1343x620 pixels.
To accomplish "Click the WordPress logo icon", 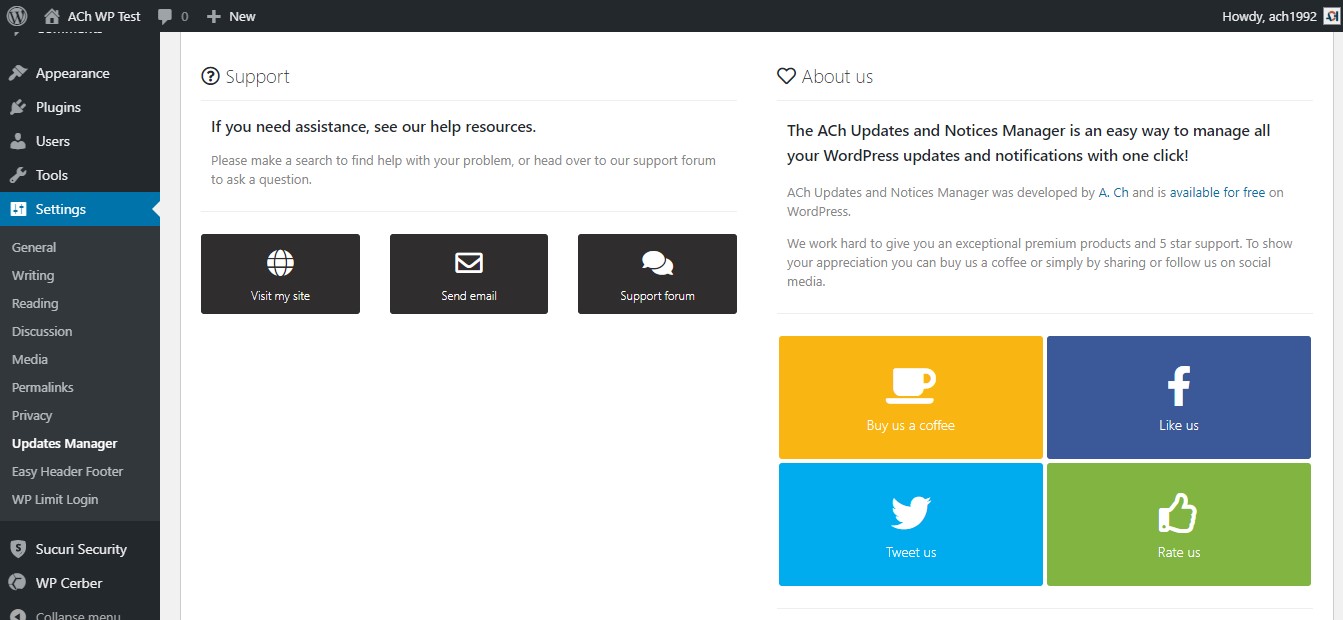I will coord(17,16).
